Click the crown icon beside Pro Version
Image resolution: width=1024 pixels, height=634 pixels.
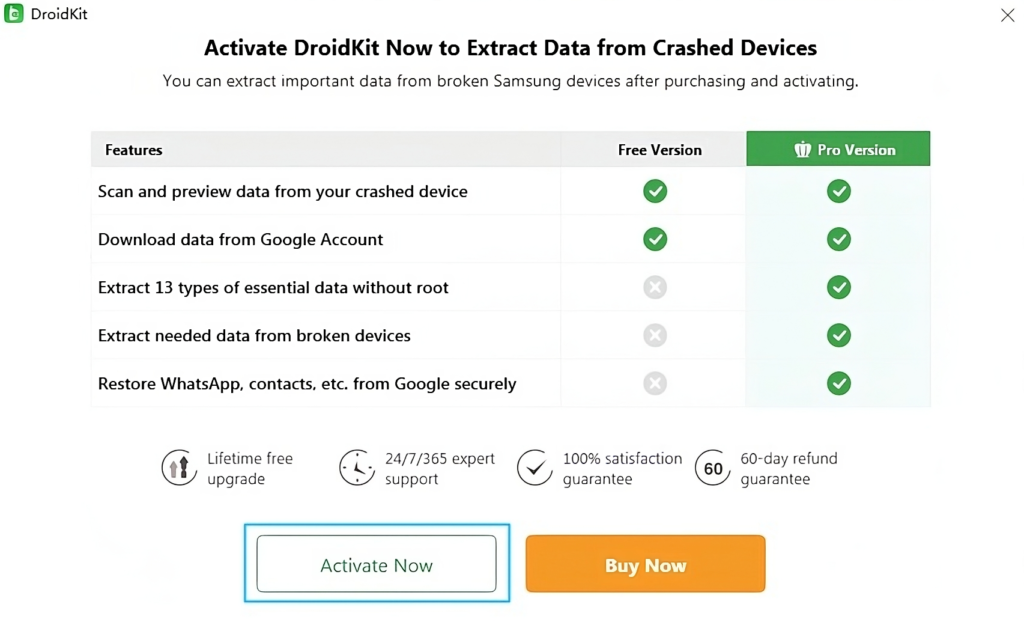(x=802, y=148)
